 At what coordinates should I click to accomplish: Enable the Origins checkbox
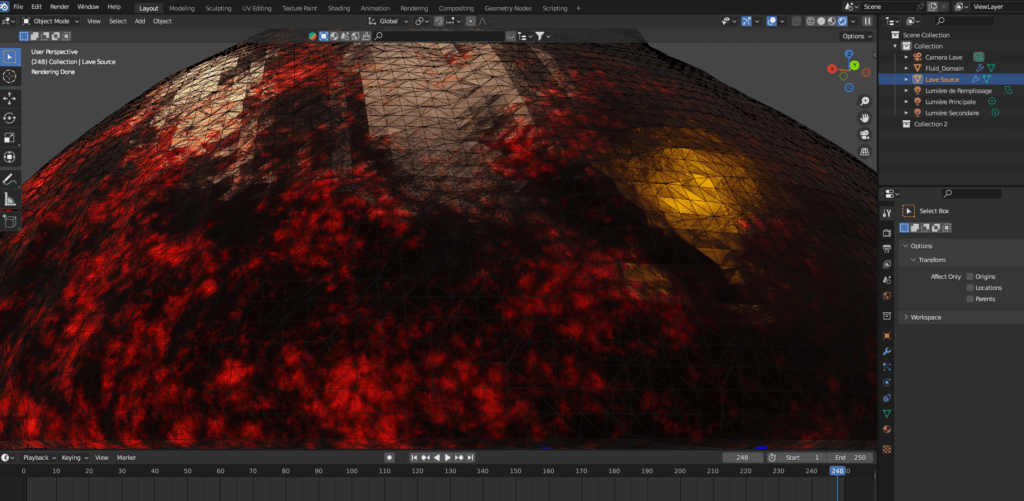[970, 276]
